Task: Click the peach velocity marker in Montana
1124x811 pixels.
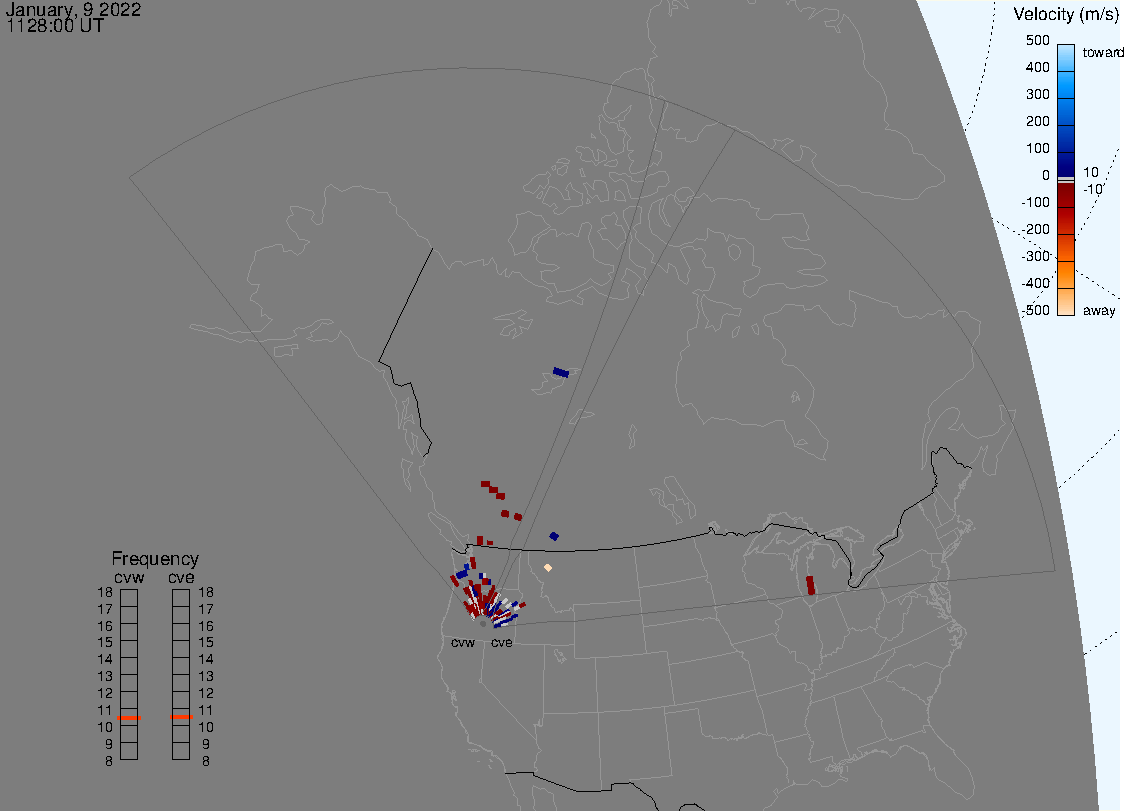Action: [548, 567]
